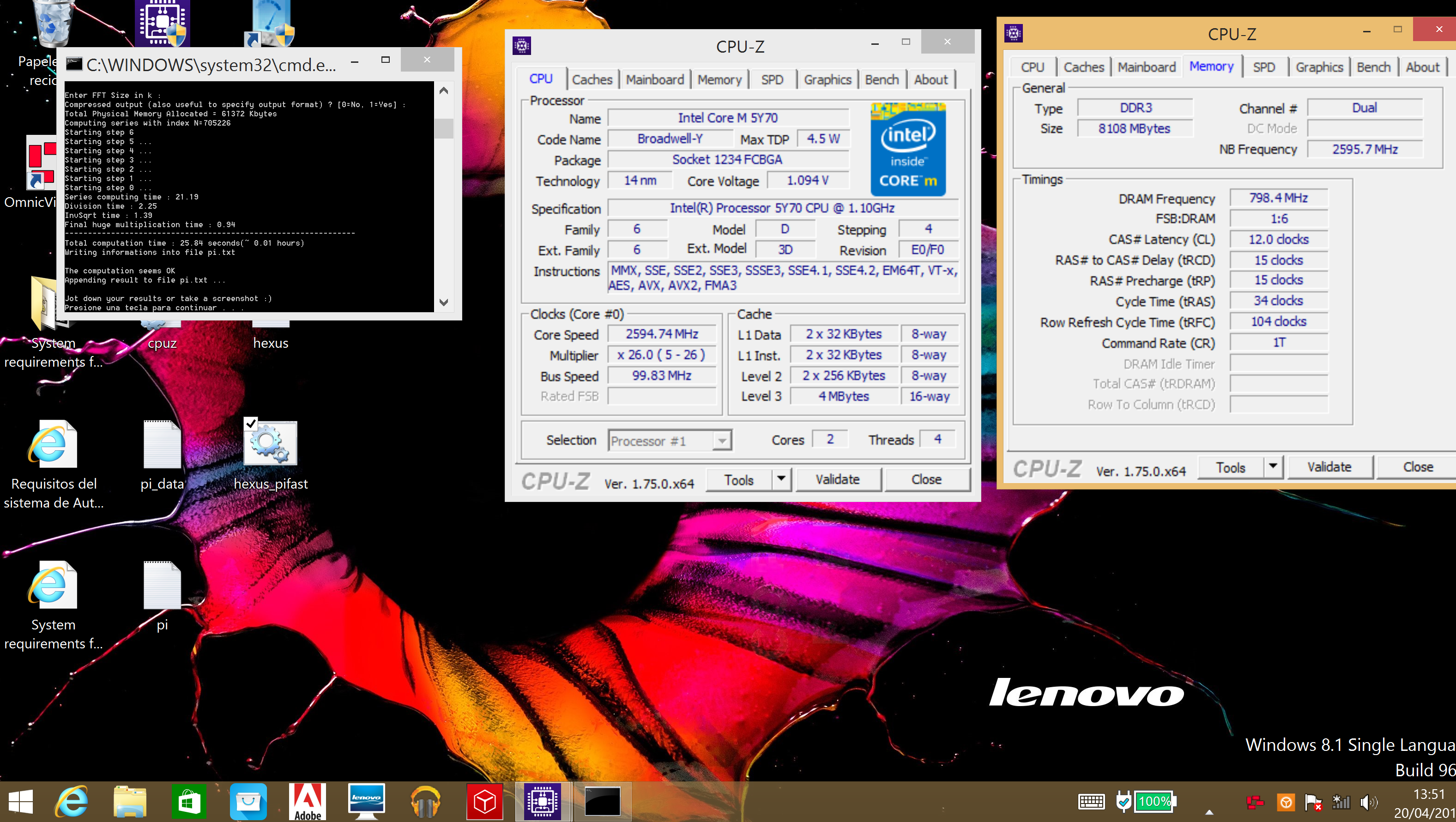Click Validate in Memory window
Viewport: 1456px width, 822px height.
point(1329,467)
